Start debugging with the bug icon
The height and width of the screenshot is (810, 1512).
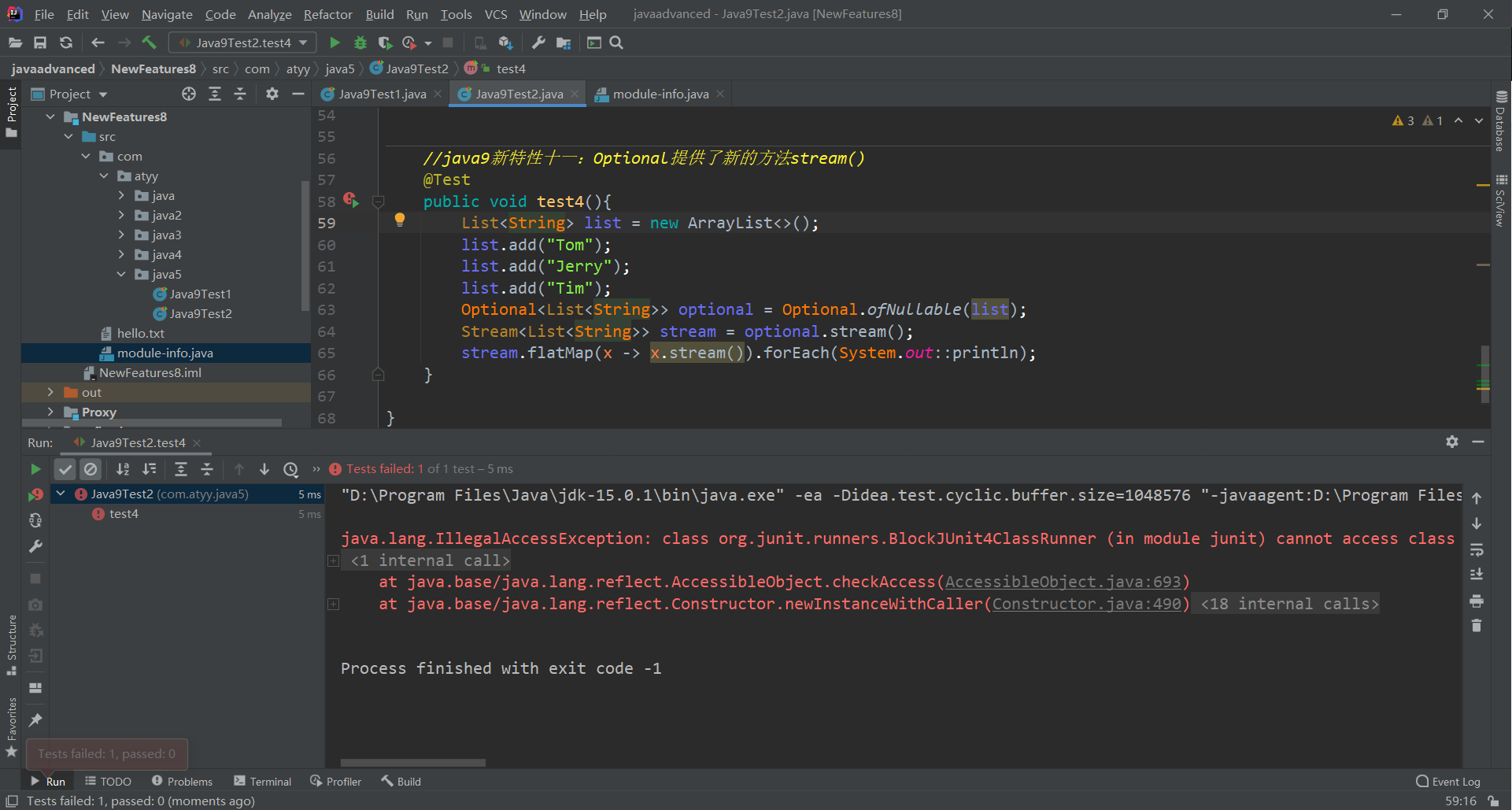click(x=360, y=43)
